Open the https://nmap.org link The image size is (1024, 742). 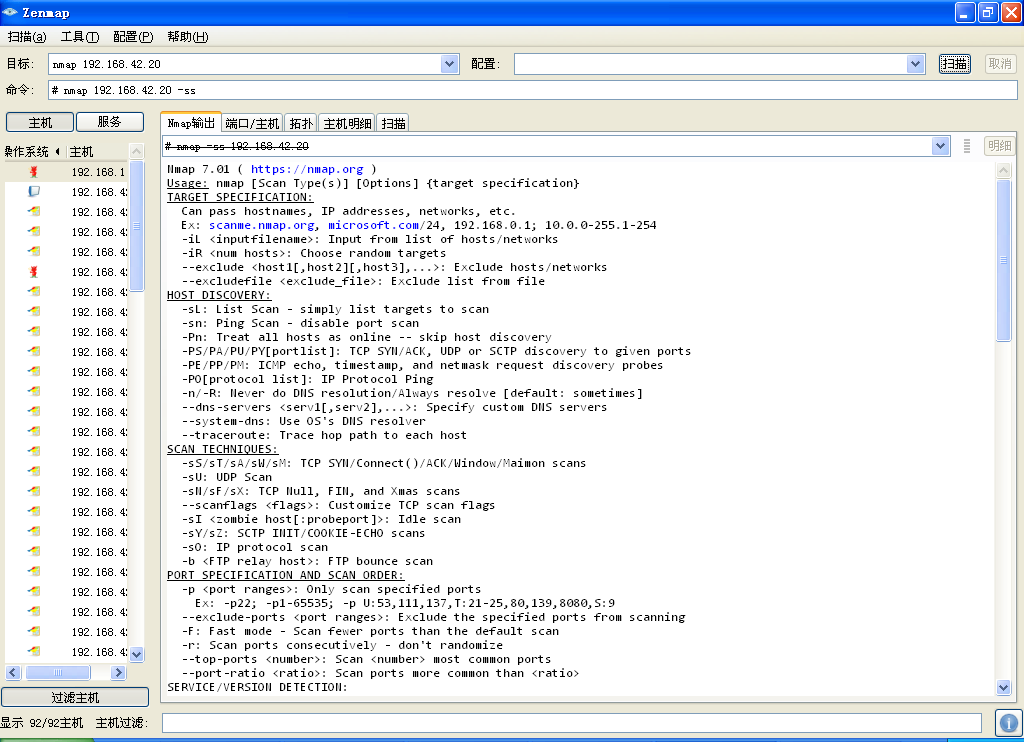(306, 169)
